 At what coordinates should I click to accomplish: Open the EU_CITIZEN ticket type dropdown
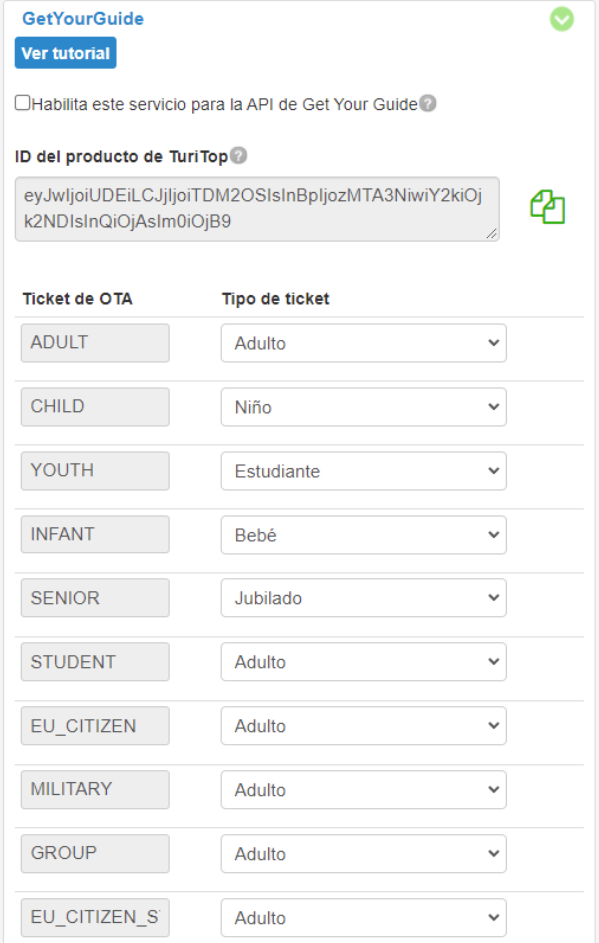(363, 726)
